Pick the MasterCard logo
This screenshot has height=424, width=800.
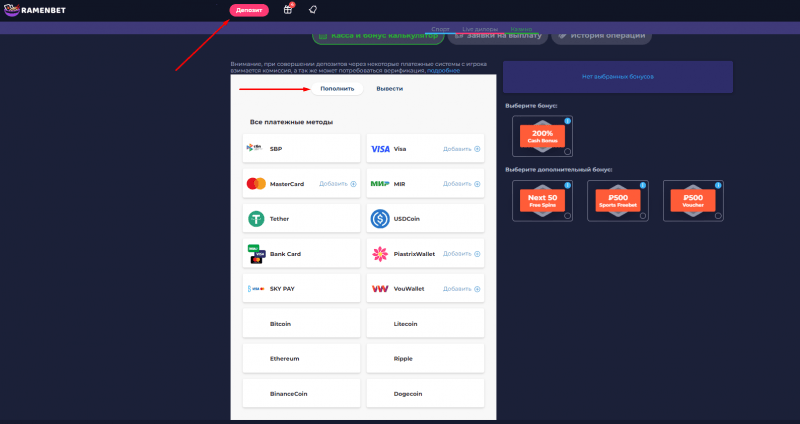[x=255, y=184]
